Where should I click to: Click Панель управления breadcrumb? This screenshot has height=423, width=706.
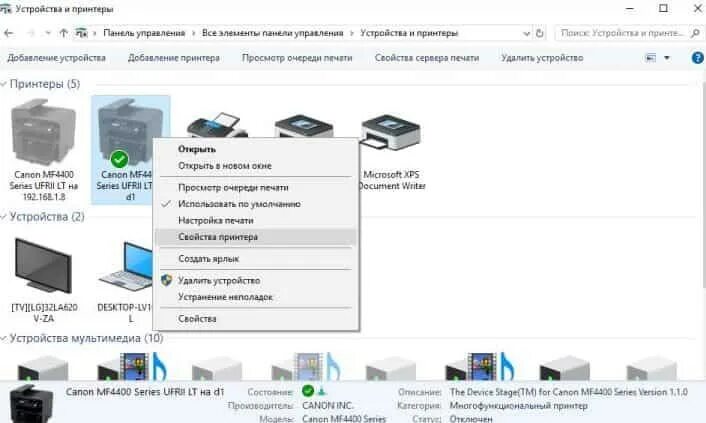coord(144,33)
